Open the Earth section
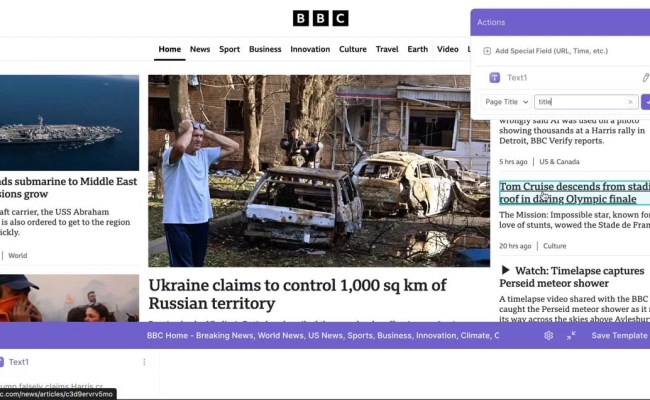The width and height of the screenshot is (650, 400). [x=417, y=49]
